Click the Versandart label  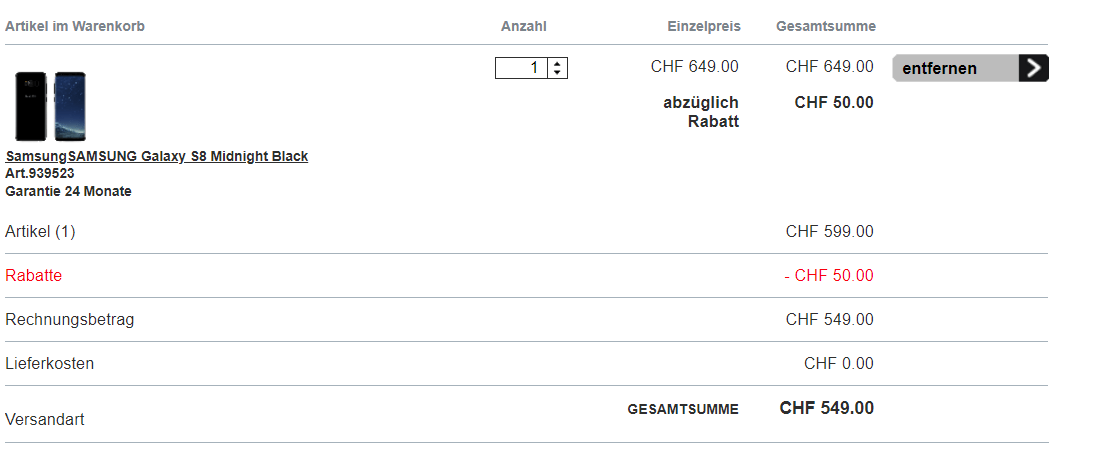pyautogui.click(x=44, y=420)
